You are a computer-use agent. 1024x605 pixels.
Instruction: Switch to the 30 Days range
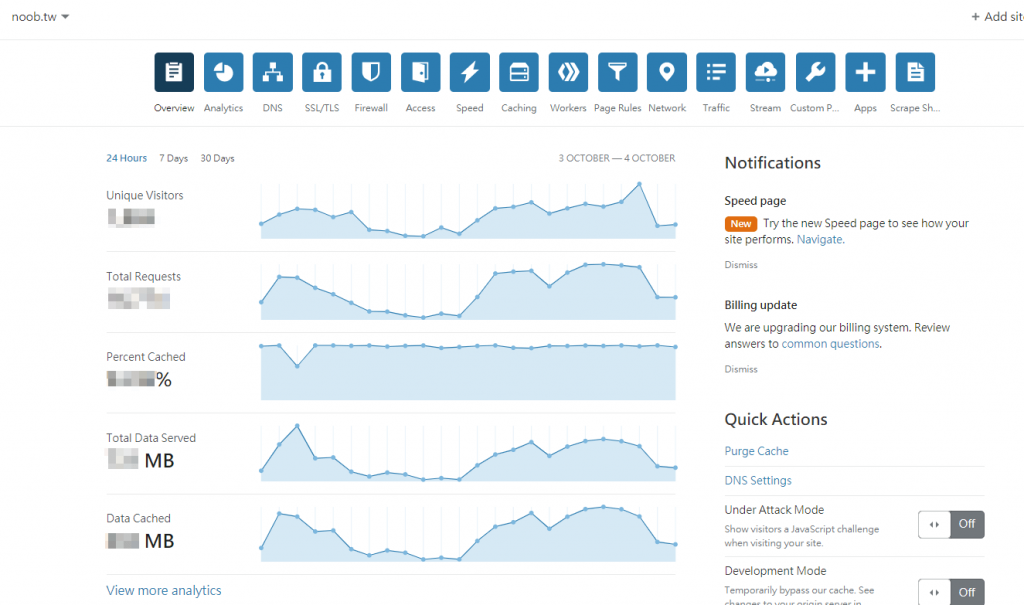217,158
